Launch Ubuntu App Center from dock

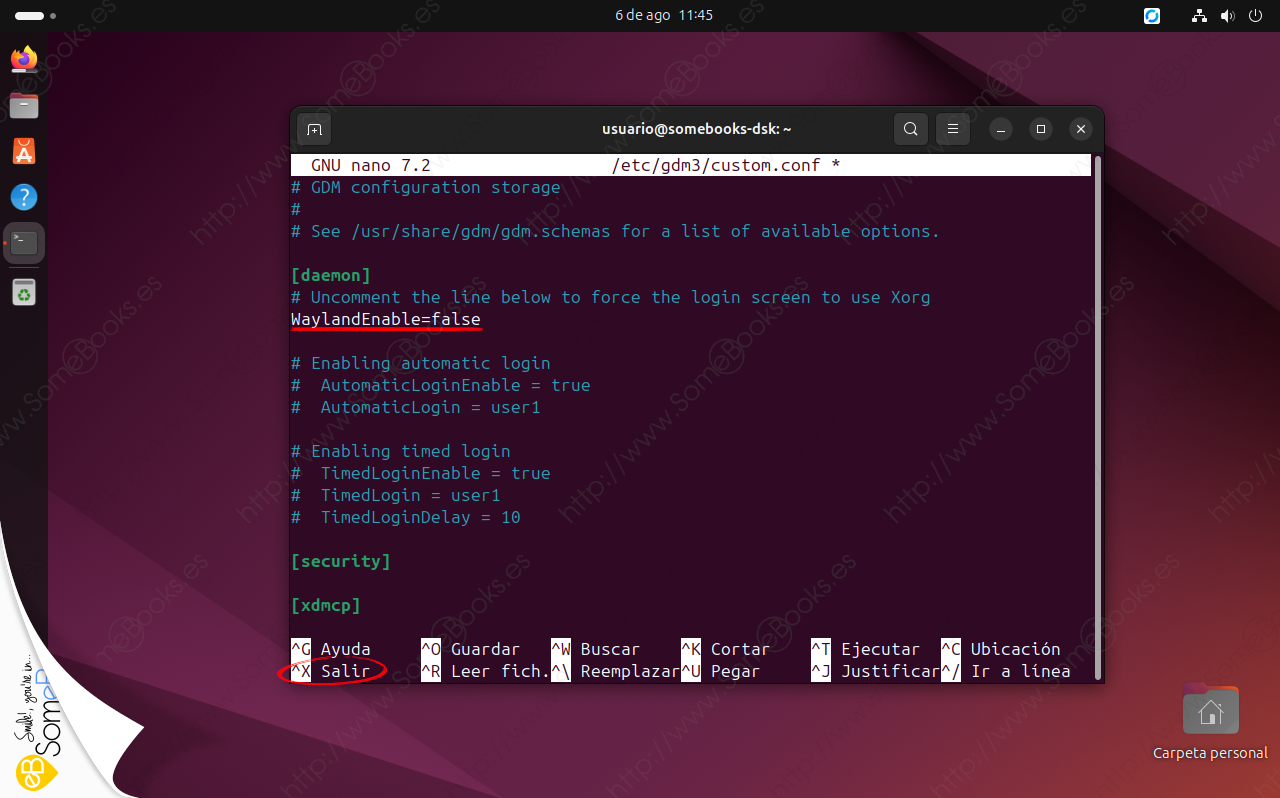(24, 151)
